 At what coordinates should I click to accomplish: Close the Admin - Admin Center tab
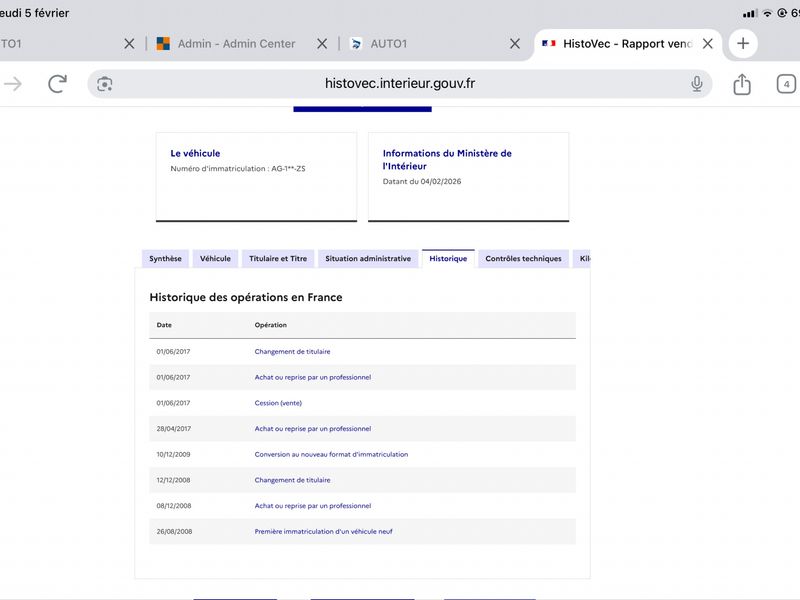click(x=322, y=44)
